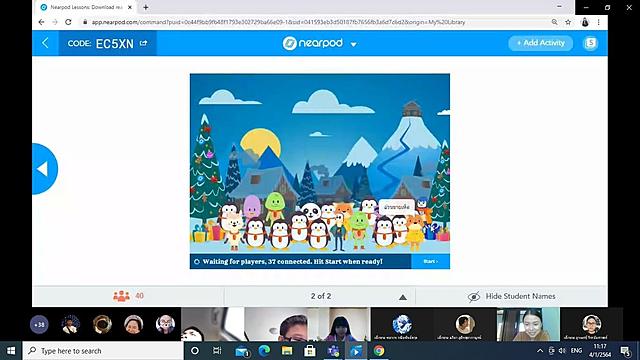Open the zoom magnifier icon in address bar

(x=554, y=22)
